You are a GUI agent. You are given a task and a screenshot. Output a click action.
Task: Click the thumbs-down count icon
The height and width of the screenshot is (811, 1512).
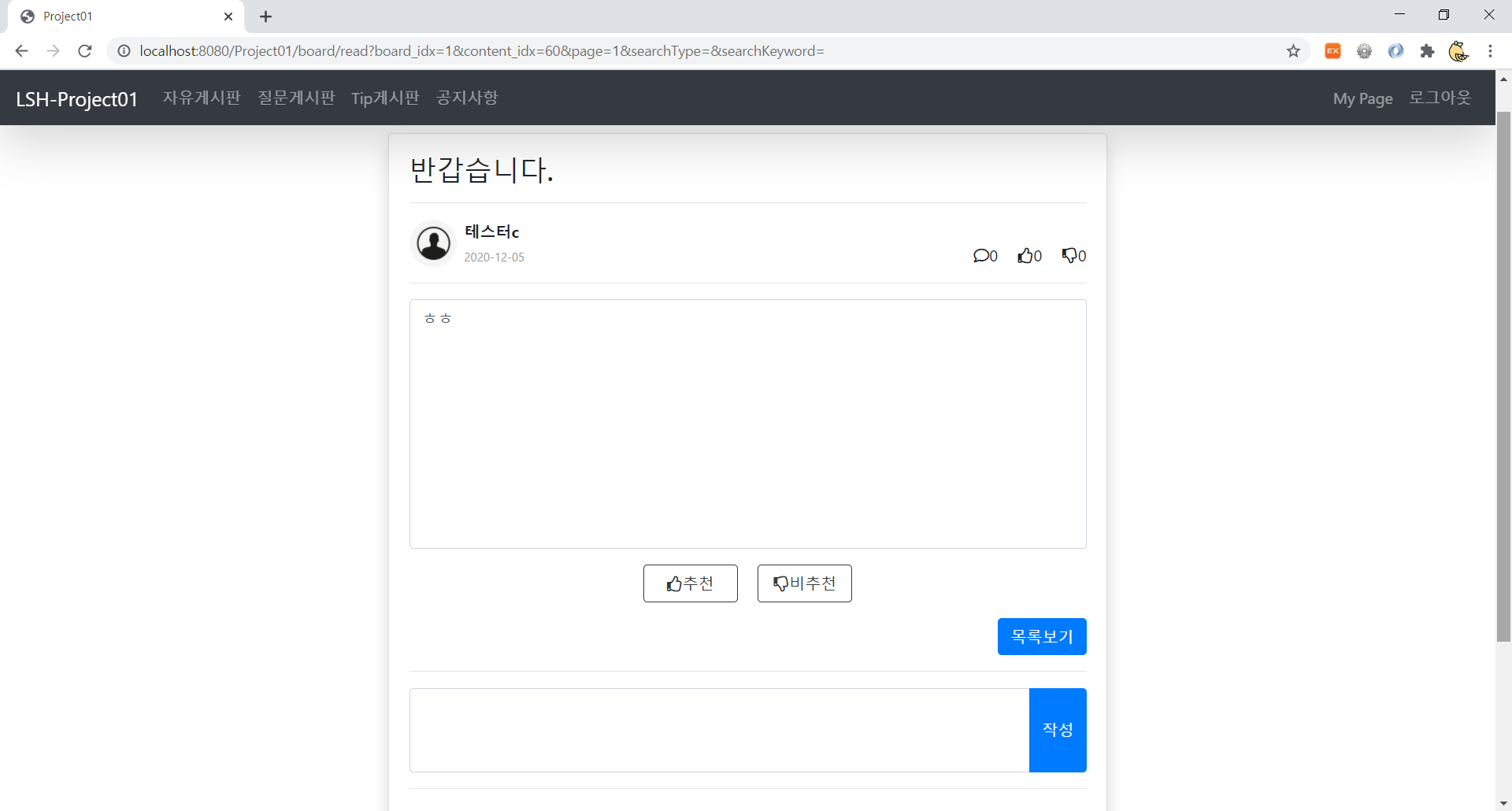tap(1069, 256)
